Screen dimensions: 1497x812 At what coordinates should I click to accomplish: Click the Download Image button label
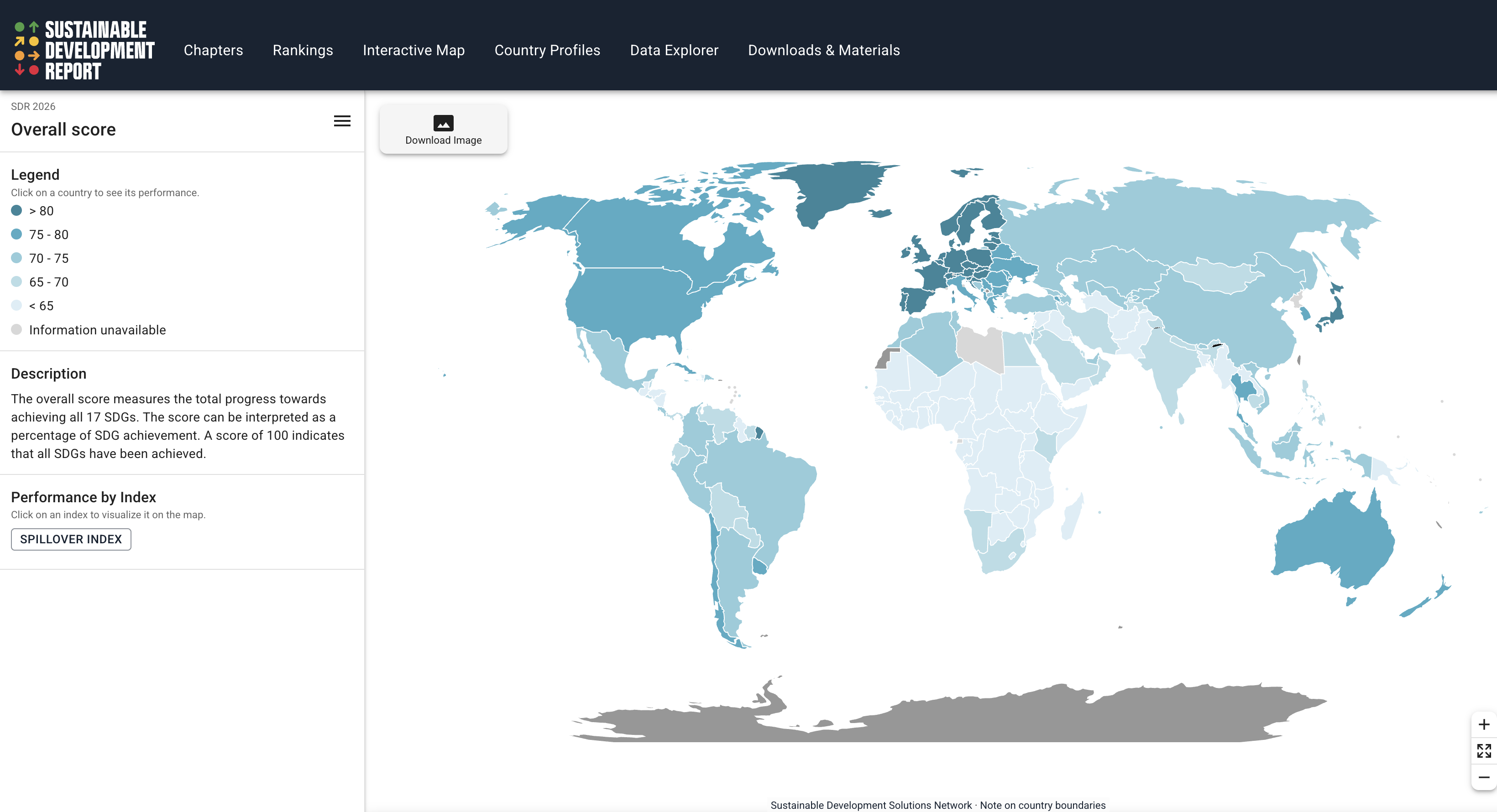pyautogui.click(x=444, y=140)
